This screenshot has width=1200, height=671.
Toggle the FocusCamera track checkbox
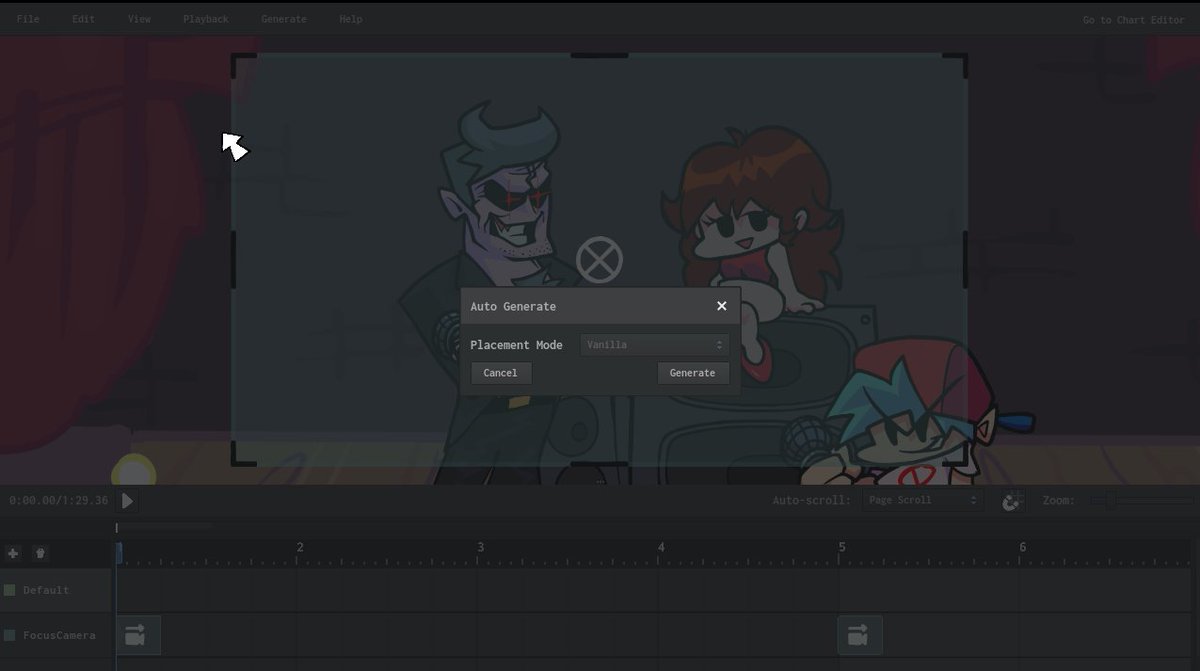pyautogui.click(x=10, y=635)
